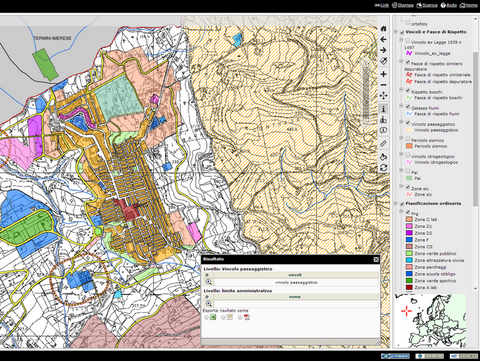Select the PDF export radio button
This screenshot has width=480, height=361.
click(x=240, y=317)
